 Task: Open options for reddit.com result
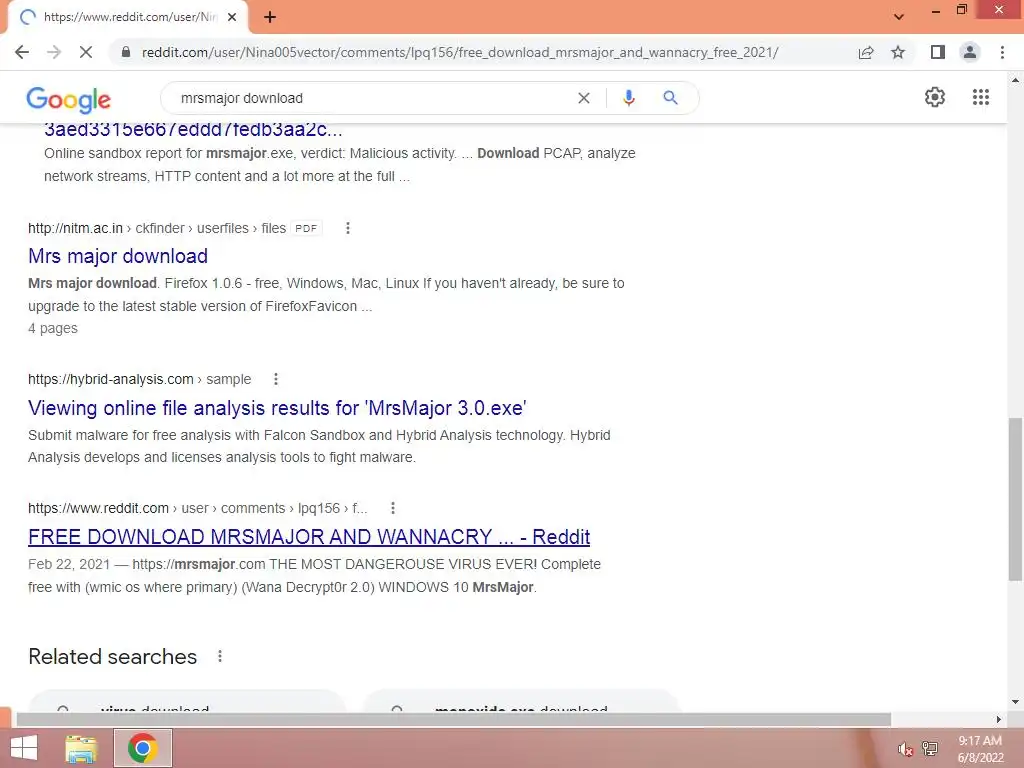392,508
